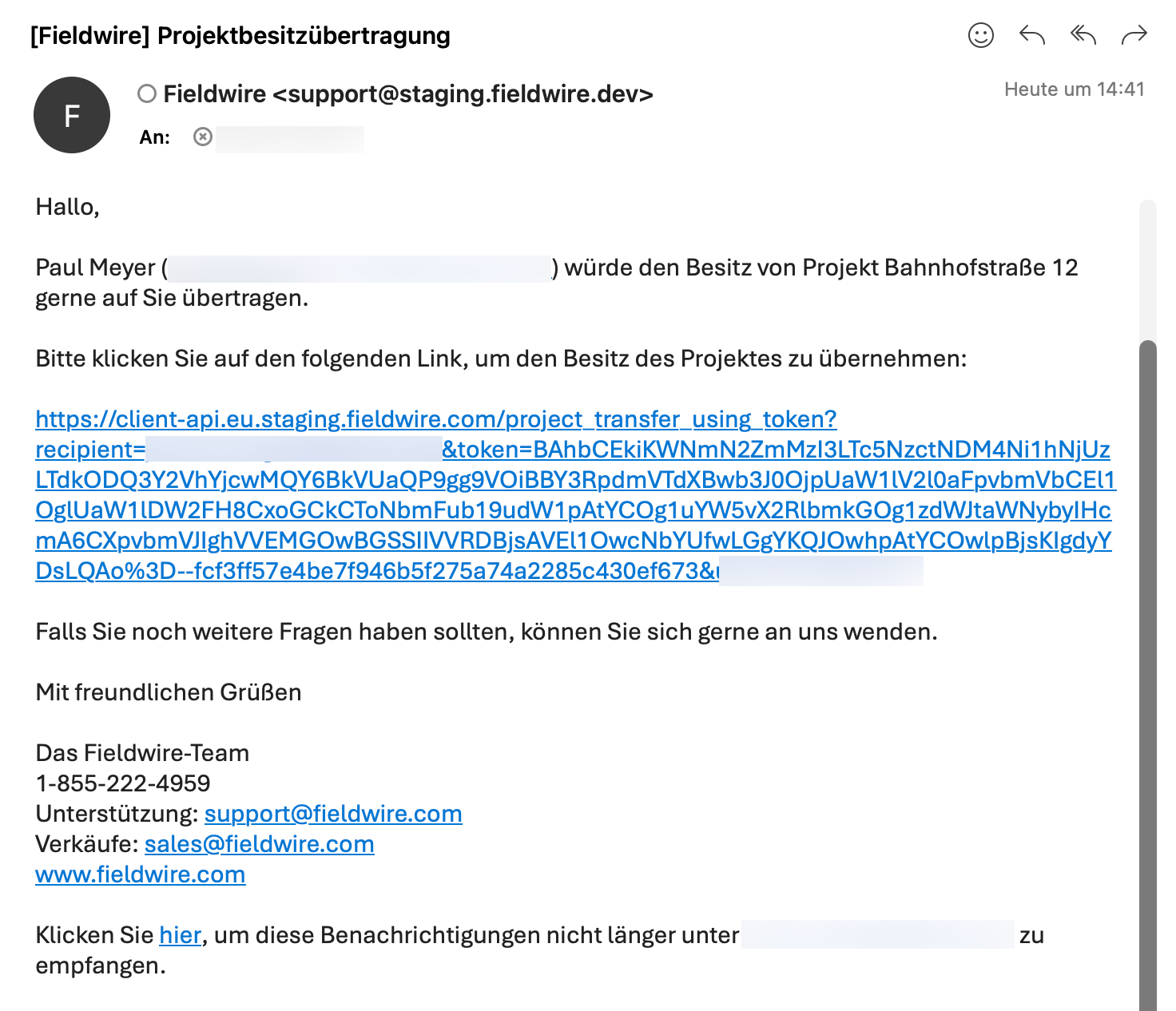The image size is (1176, 1011).
Task: Click the phone number 1-855-222-4959
Action: click(x=123, y=783)
